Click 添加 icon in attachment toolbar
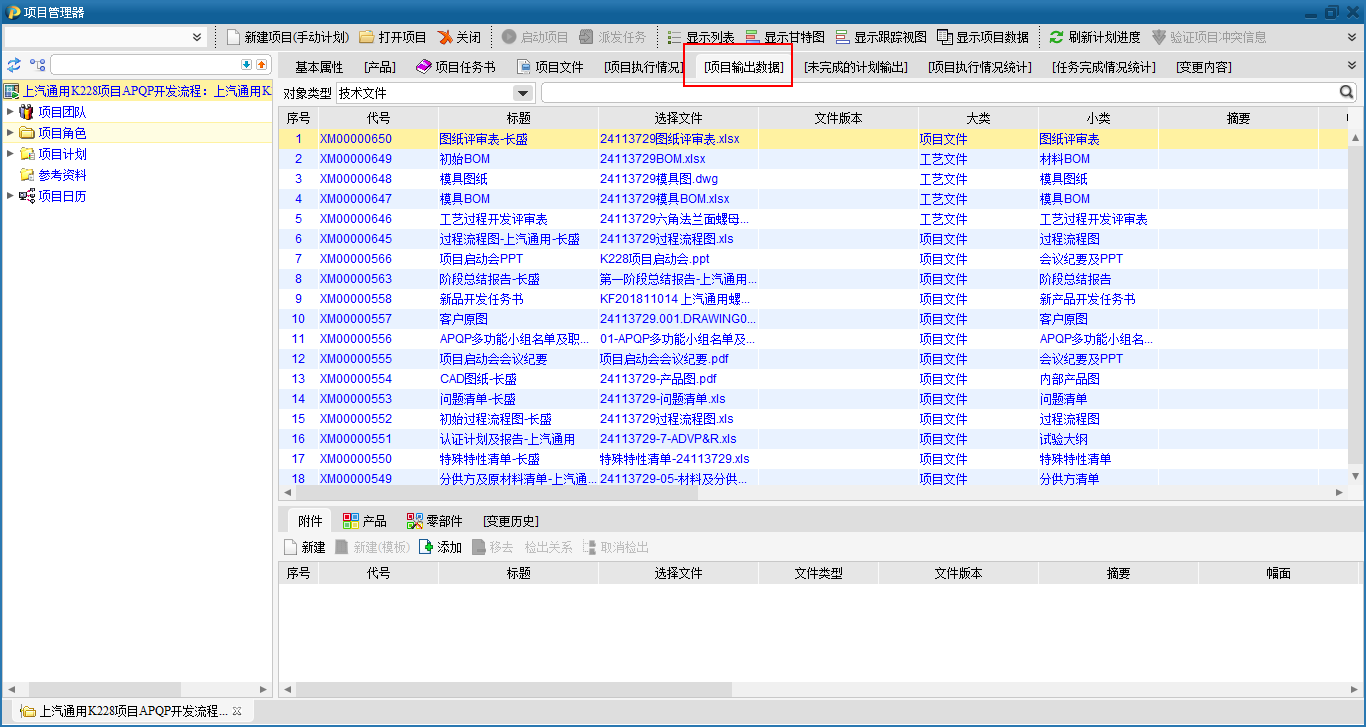Viewport: 1366px width, 727px height. (x=426, y=547)
